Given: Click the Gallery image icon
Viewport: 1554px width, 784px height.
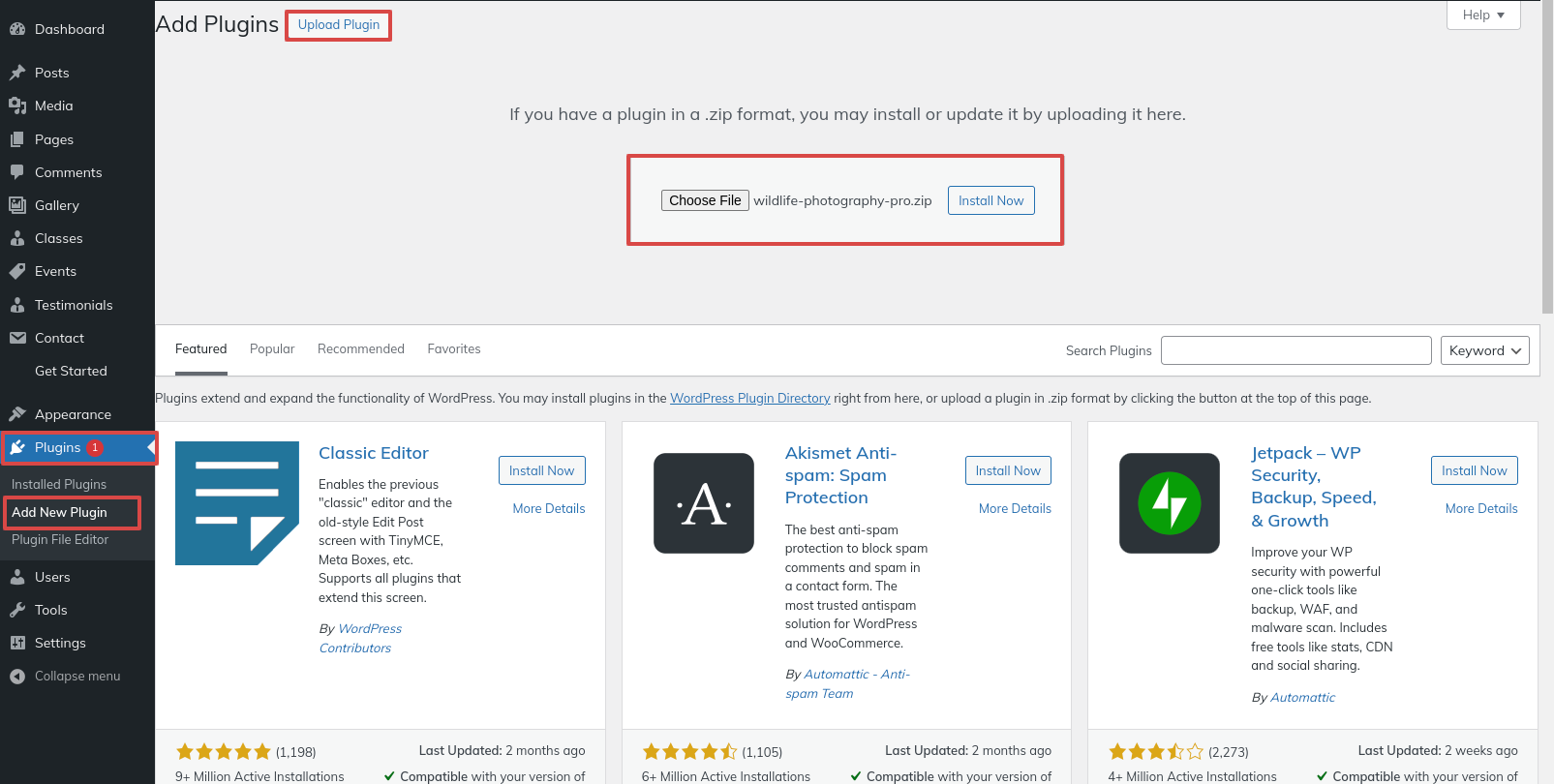Looking at the screenshot, I should (17, 205).
